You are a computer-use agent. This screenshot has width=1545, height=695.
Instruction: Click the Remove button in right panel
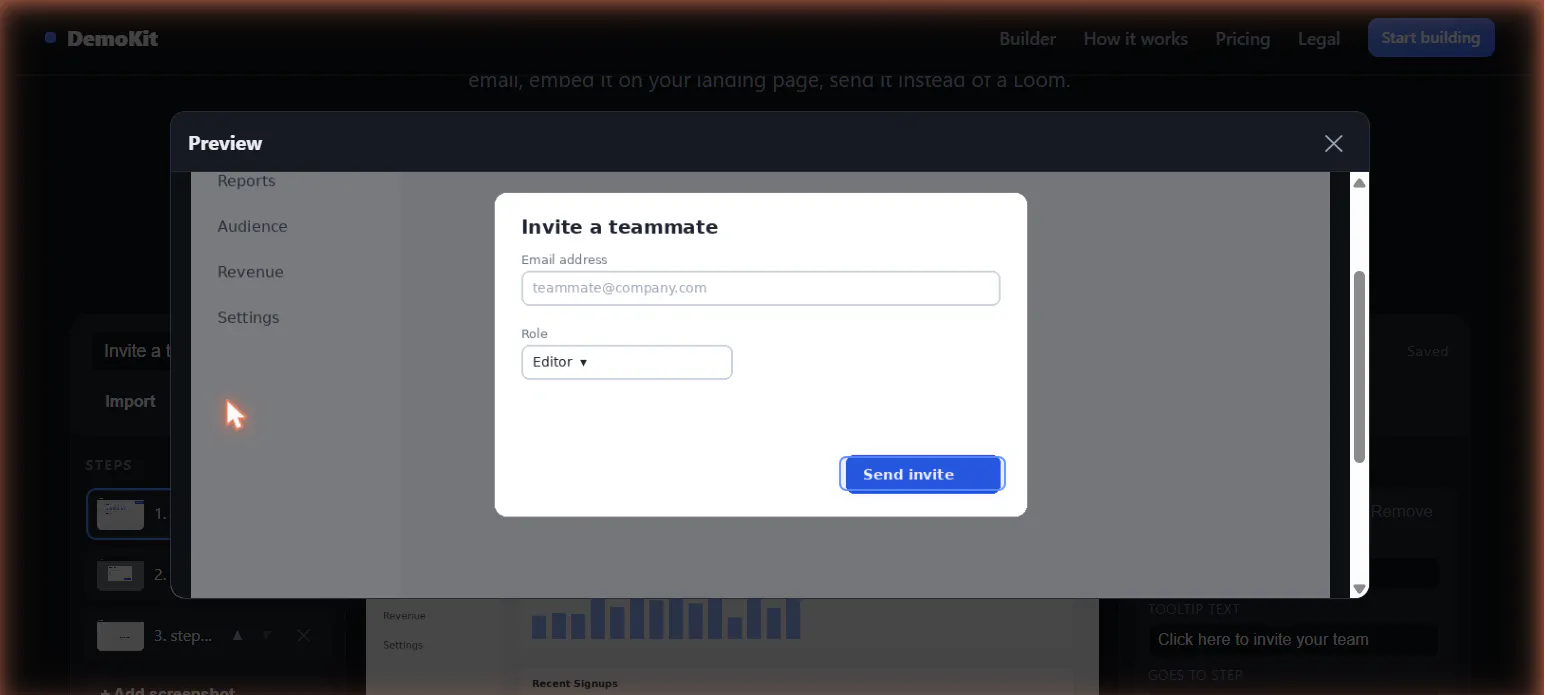tap(1401, 511)
